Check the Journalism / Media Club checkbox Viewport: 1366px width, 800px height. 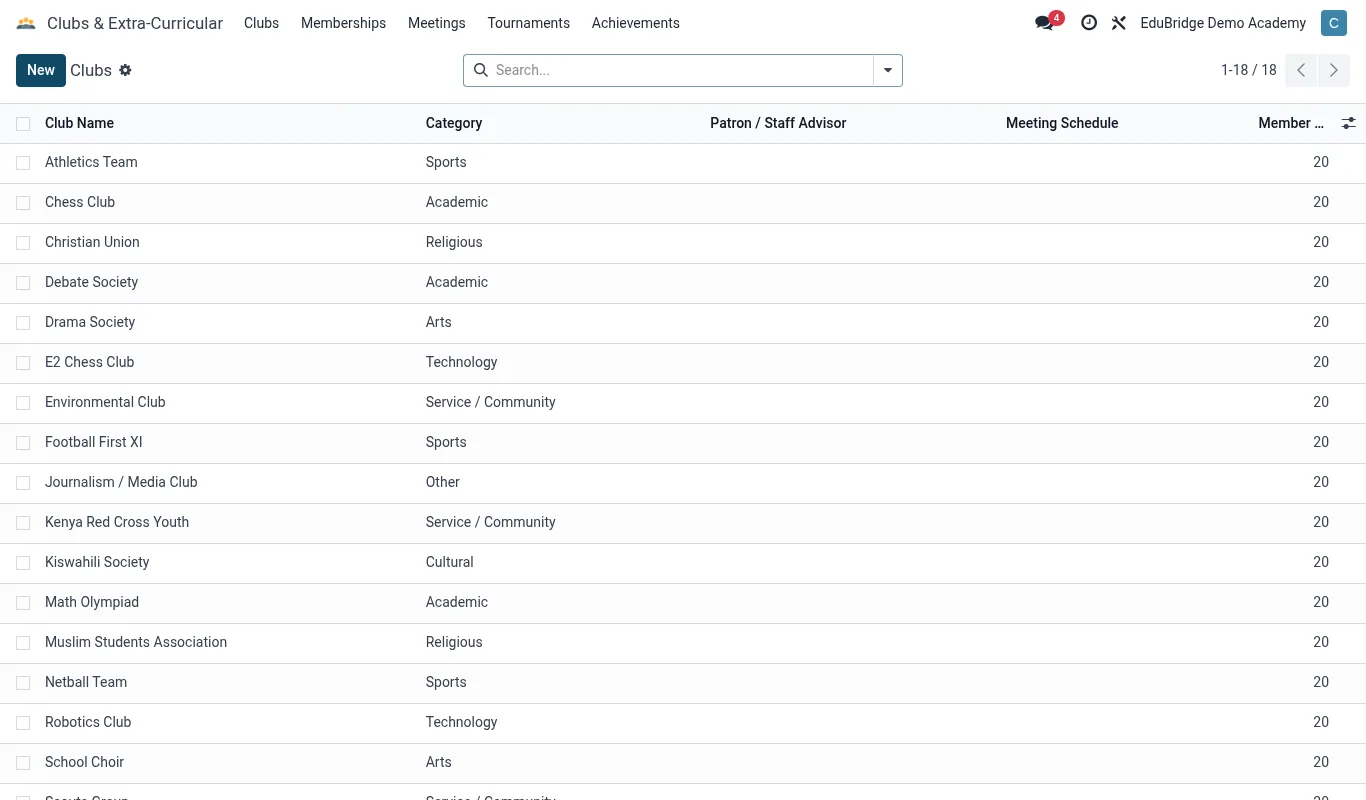[x=23, y=483]
